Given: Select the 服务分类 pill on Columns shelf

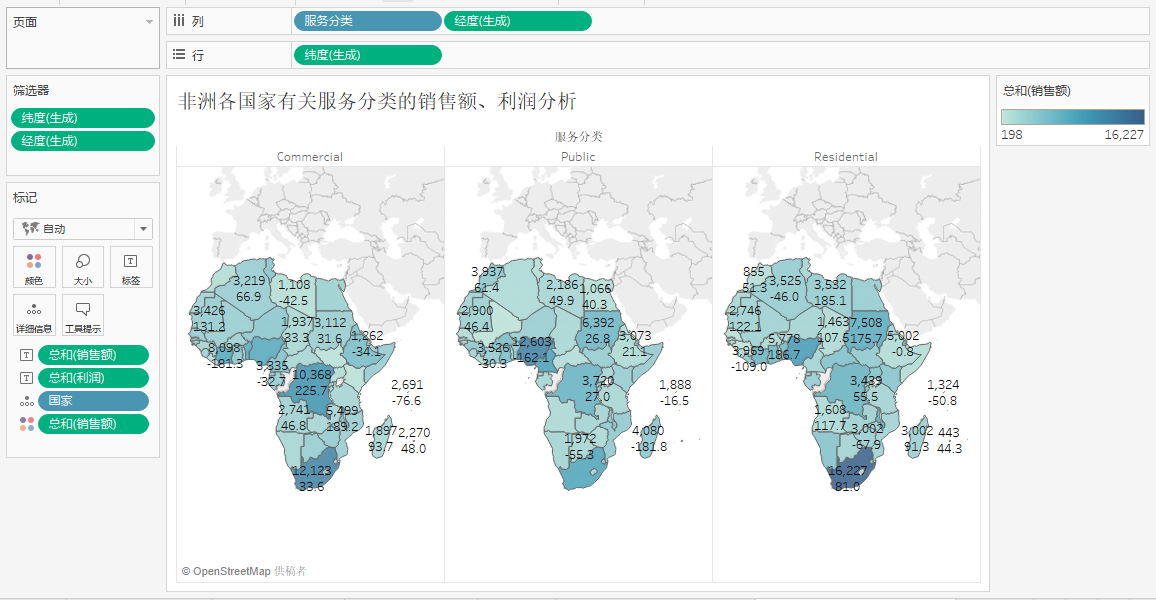Looking at the screenshot, I should pyautogui.click(x=367, y=21).
